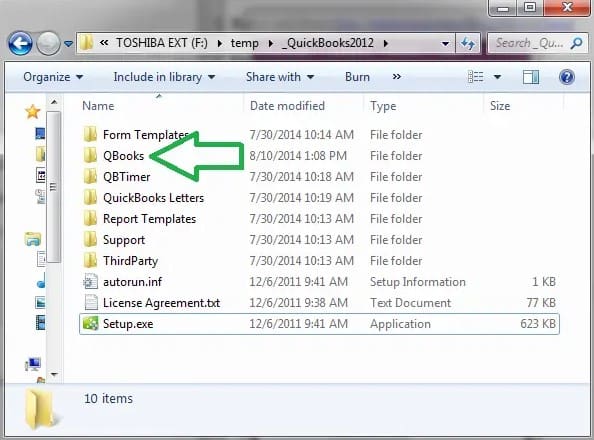
Task: Show hidden breadcrumb locations chevron
Action: 104,43
